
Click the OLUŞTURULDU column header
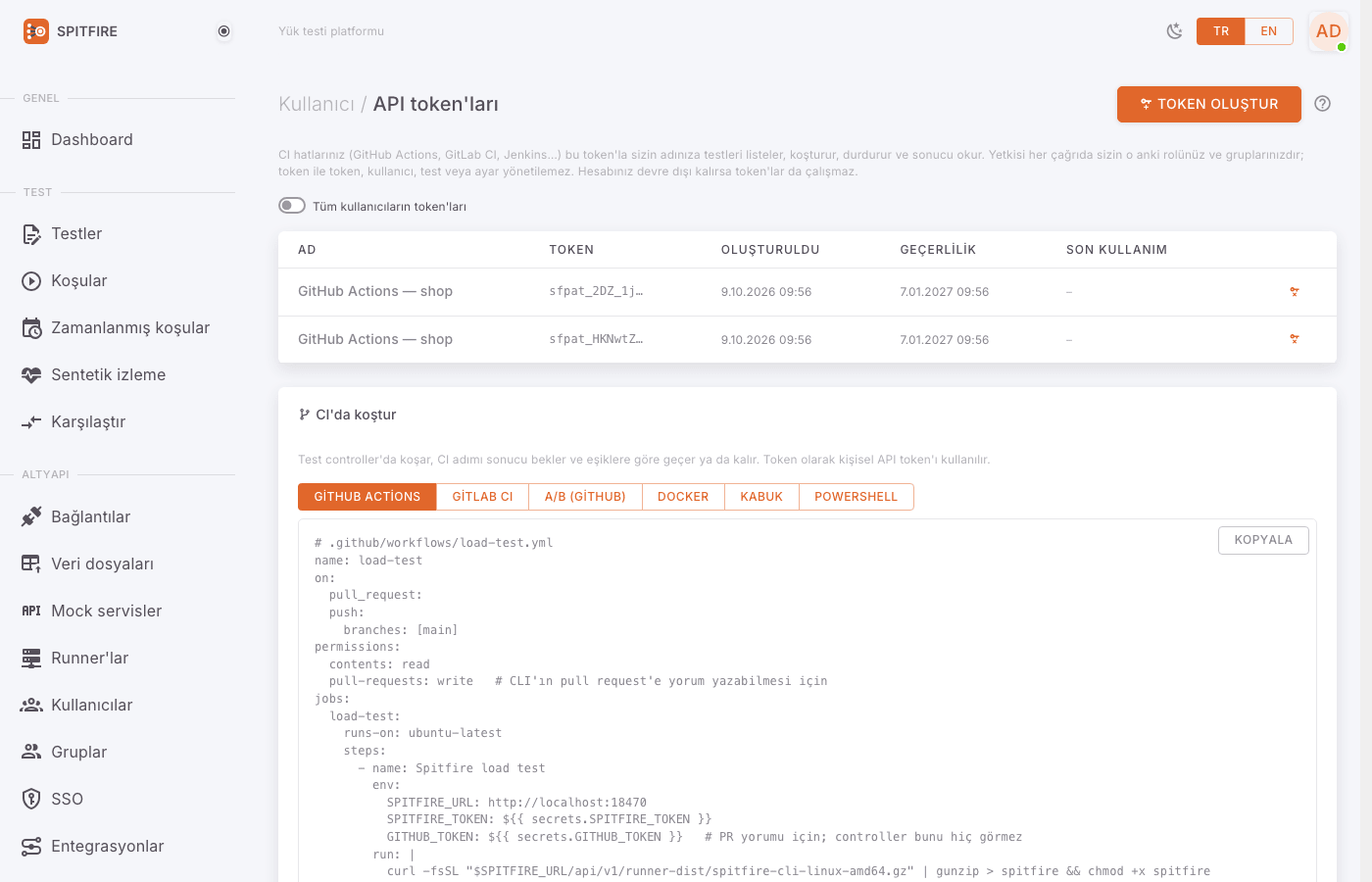point(770,250)
